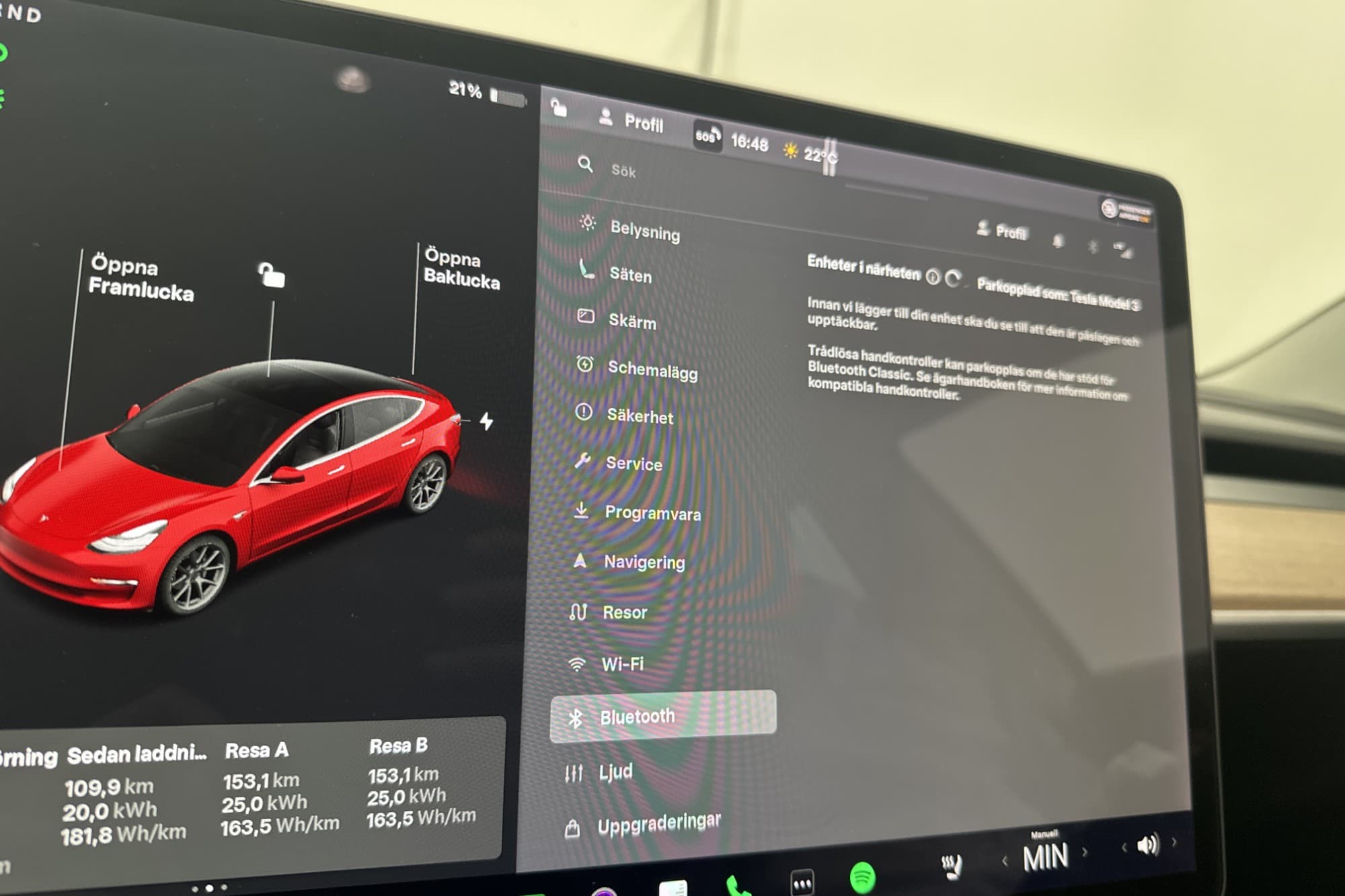Tap the page indicator dots under trip cards
This screenshot has height=896, width=1345.
tap(209, 888)
